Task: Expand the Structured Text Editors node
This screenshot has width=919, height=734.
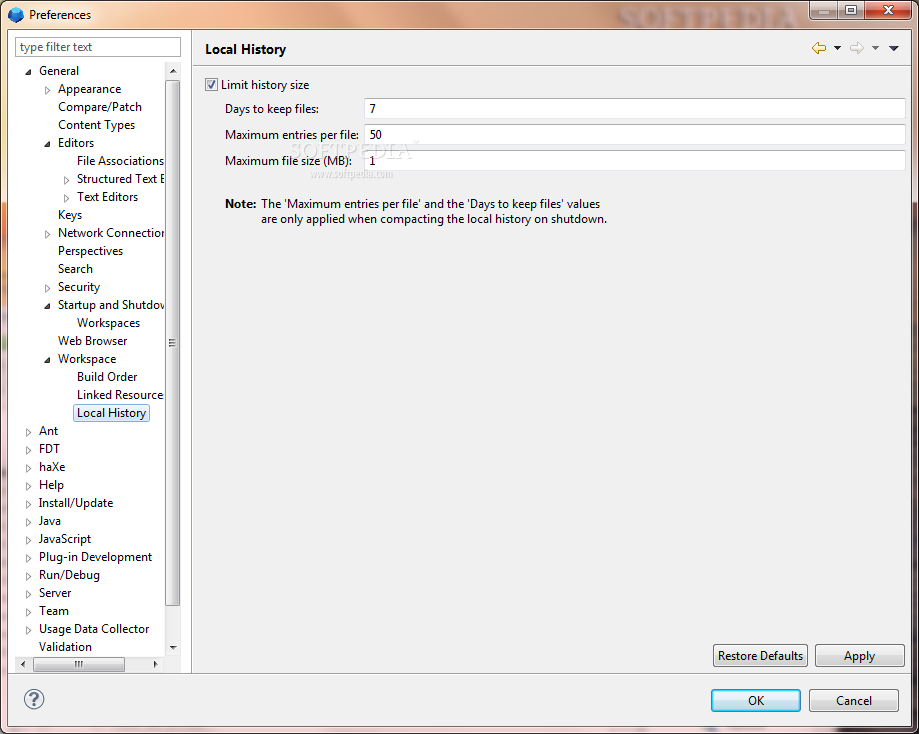Action: point(66,180)
